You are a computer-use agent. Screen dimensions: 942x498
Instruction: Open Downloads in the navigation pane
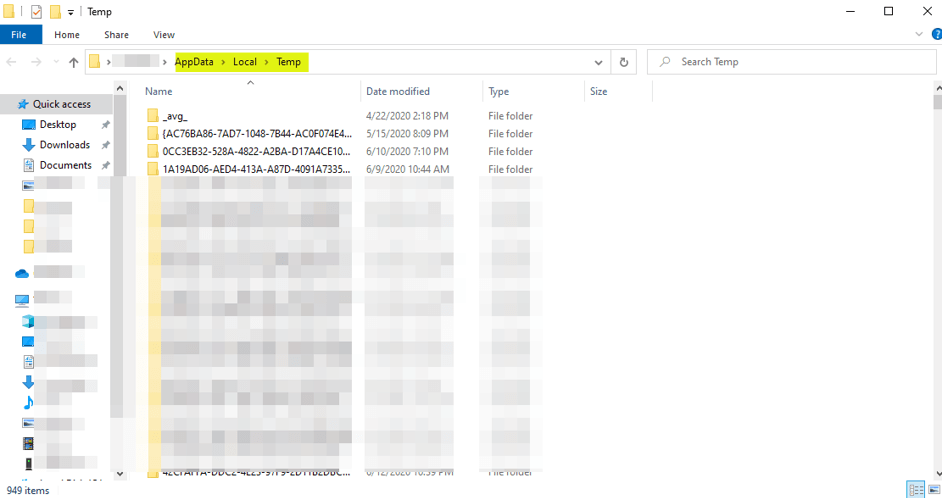point(64,145)
